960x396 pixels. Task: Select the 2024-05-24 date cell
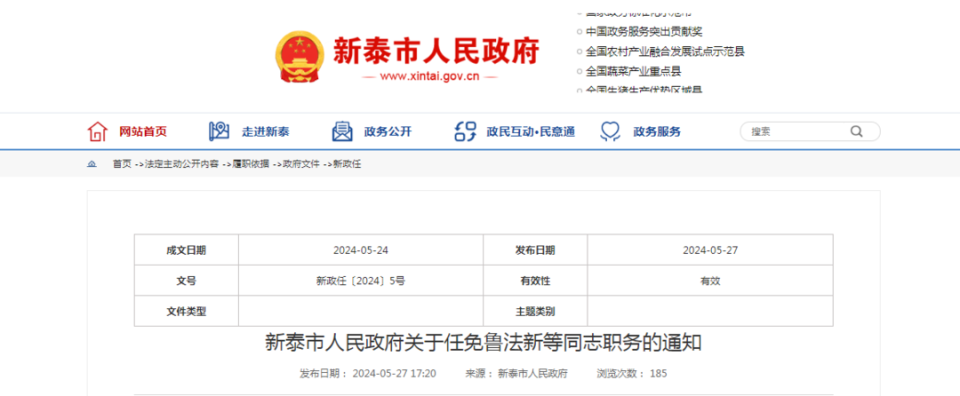[361, 250]
